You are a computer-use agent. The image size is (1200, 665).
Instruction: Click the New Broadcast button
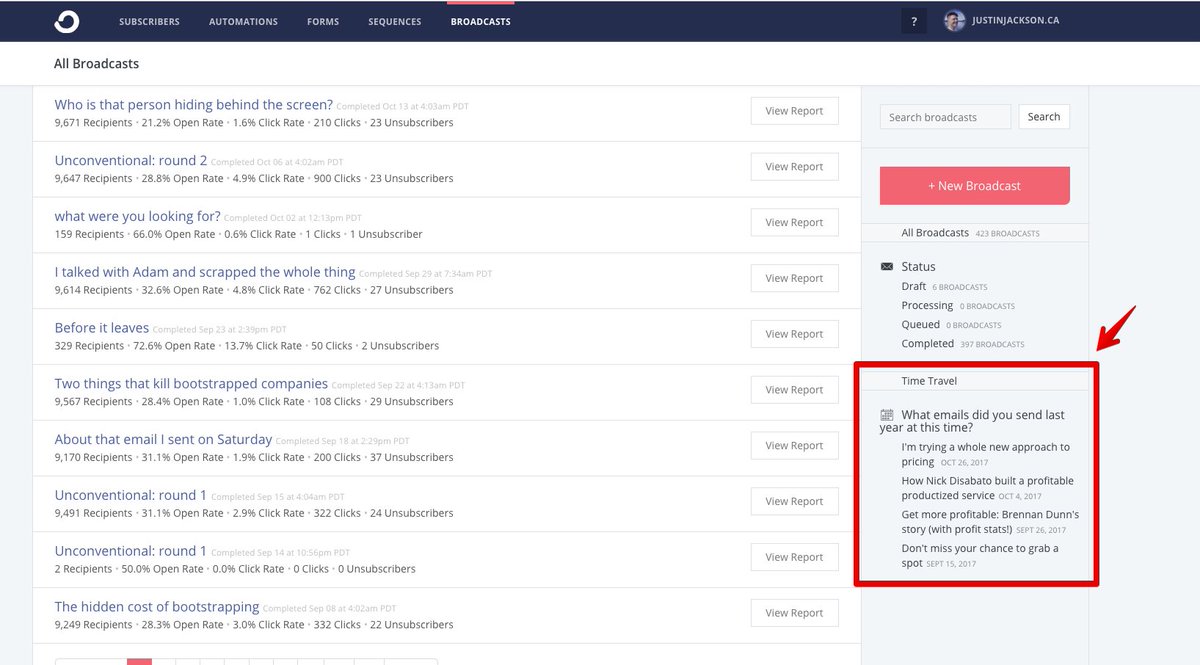pos(974,186)
